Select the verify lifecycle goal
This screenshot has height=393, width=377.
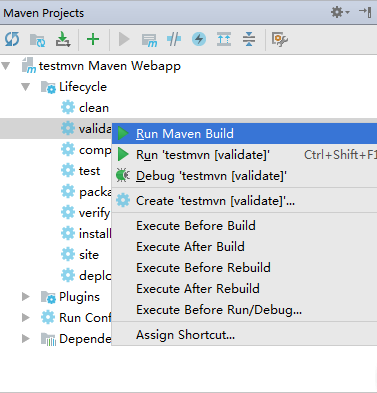[94, 213]
